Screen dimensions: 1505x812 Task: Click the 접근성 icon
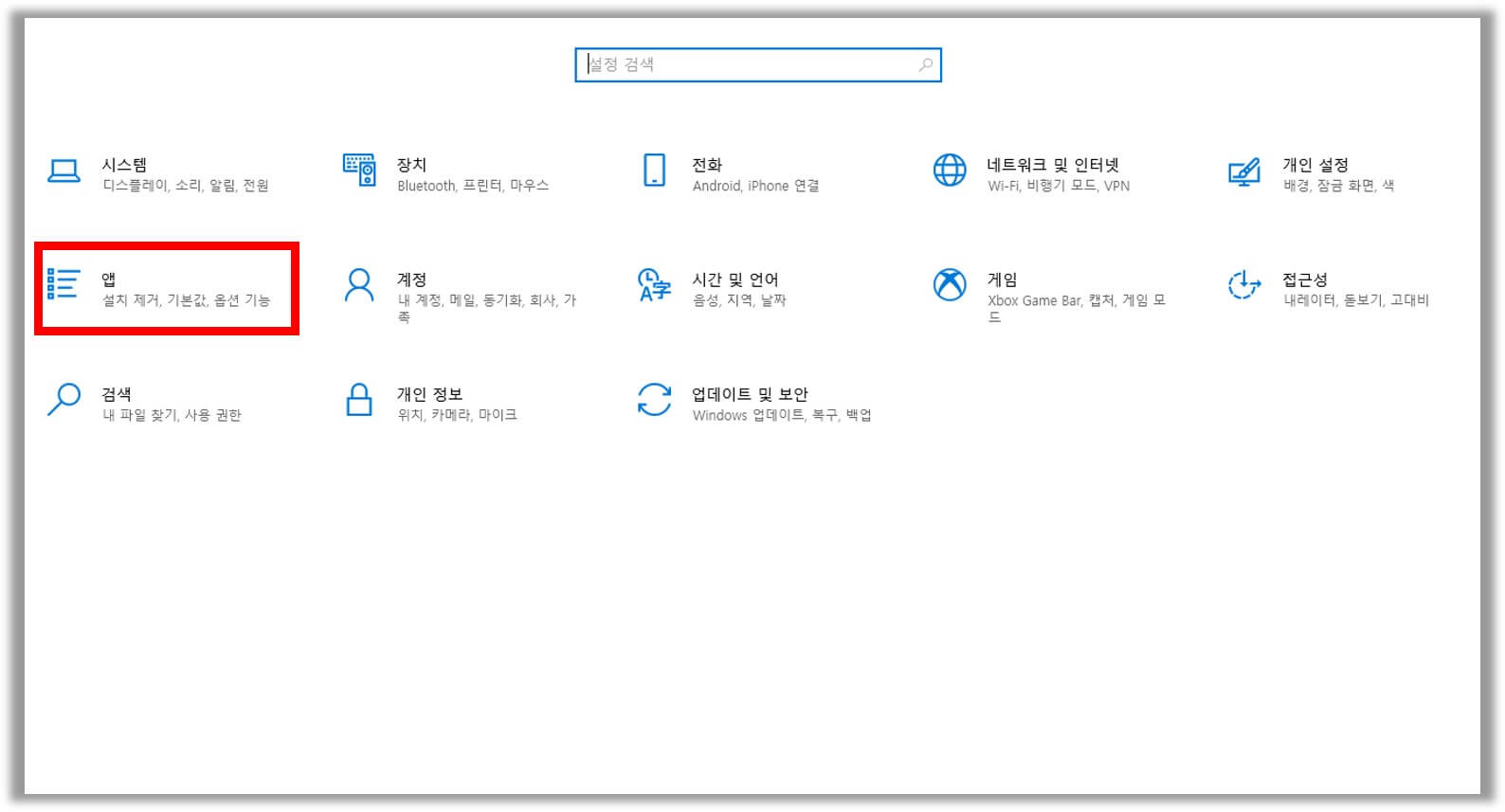click(1244, 284)
